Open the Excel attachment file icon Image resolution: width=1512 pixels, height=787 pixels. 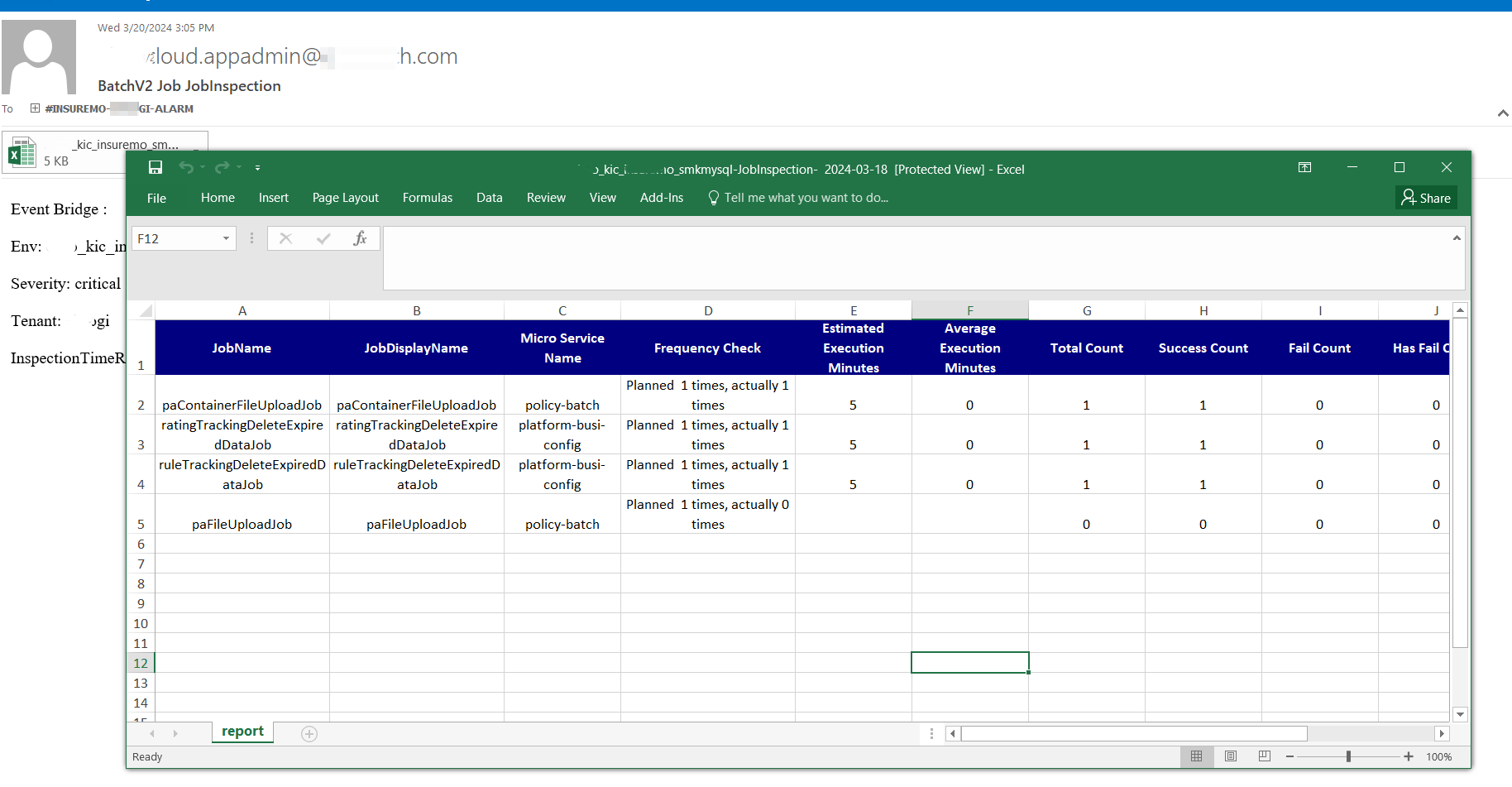[x=22, y=153]
